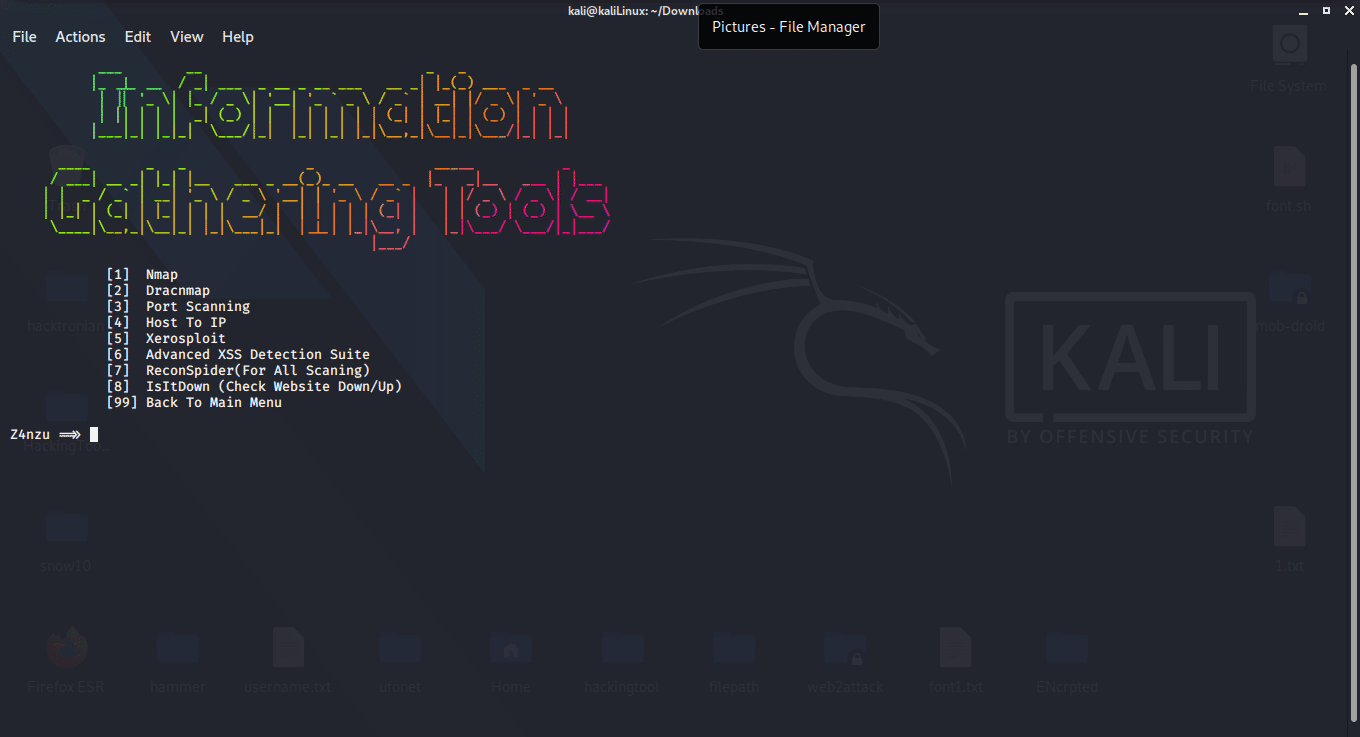
Task: Select the File System desktop icon
Action: tap(1289, 47)
